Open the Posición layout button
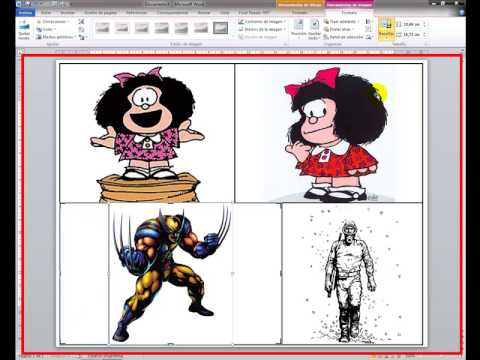Viewport: 480px width, 360px height. click(x=298, y=29)
